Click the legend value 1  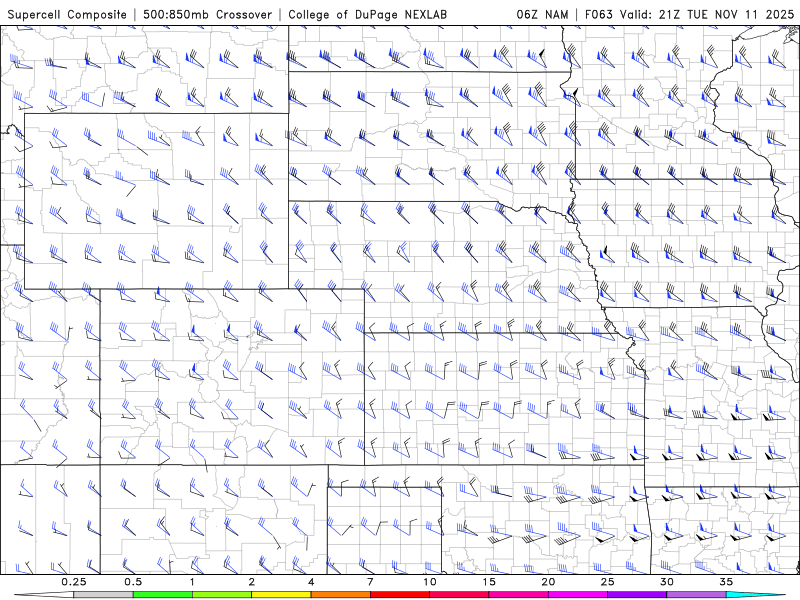click(192, 582)
